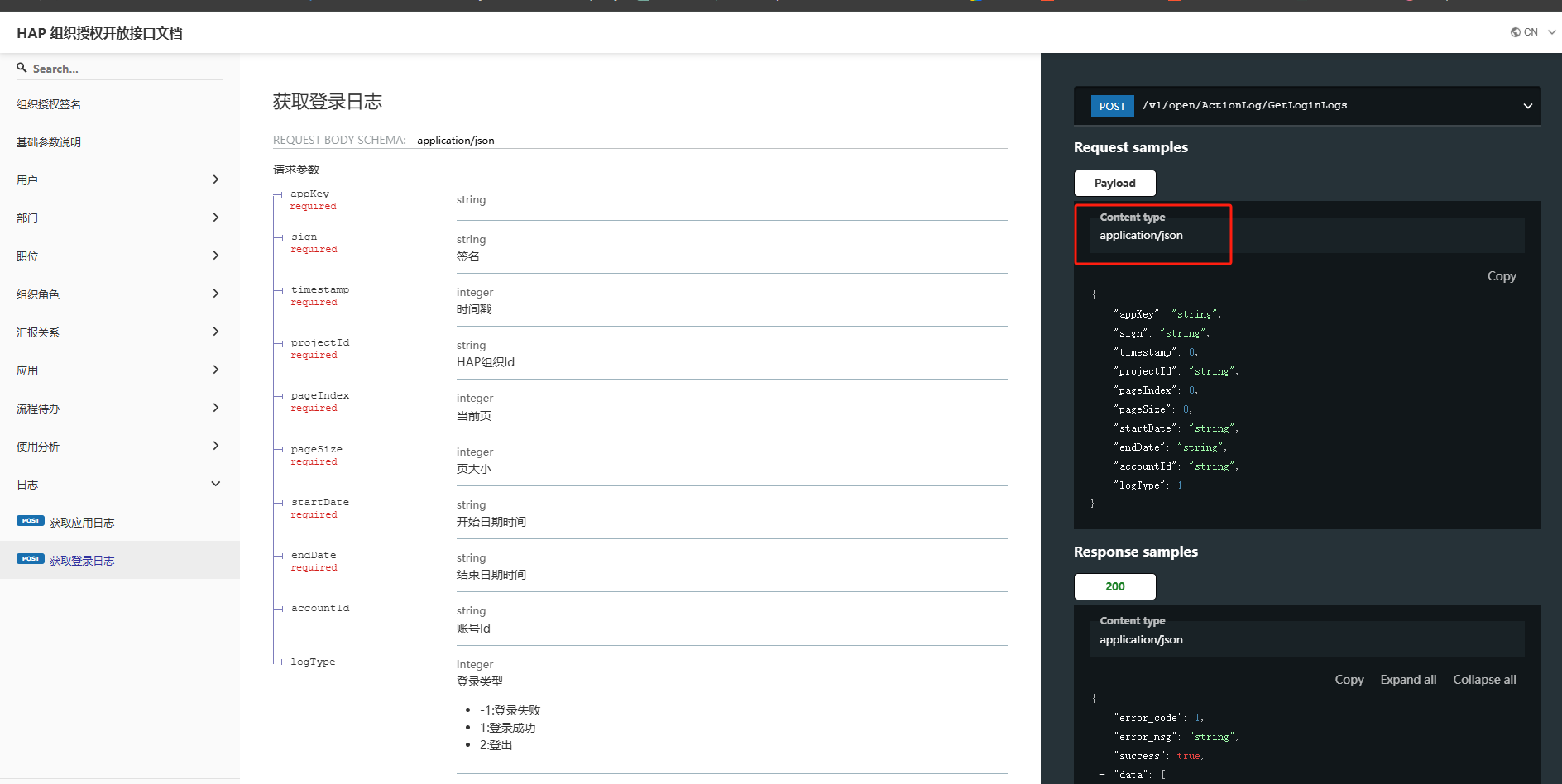The width and height of the screenshot is (1562, 784).
Task: Copy the request sample JSON
Action: point(1501,276)
